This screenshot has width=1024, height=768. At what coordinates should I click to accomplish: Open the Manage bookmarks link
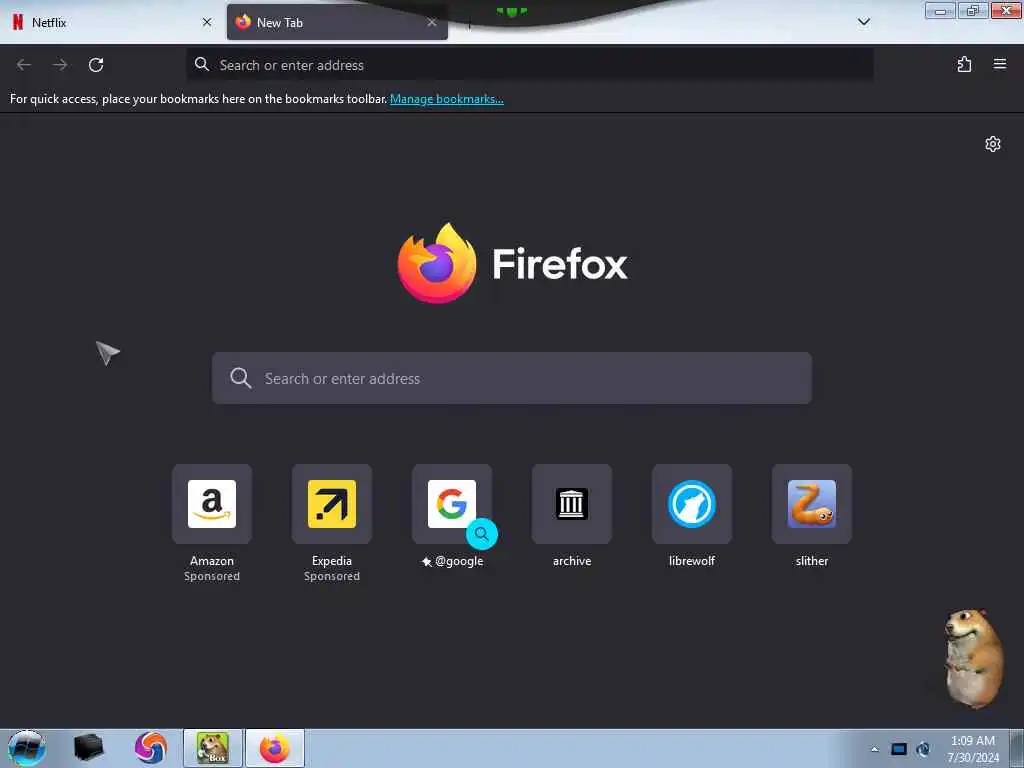(x=447, y=99)
